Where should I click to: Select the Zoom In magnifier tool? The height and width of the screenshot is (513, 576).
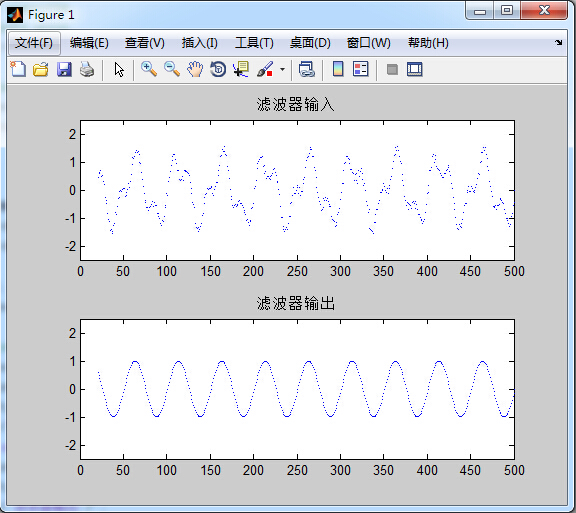(x=149, y=69)
